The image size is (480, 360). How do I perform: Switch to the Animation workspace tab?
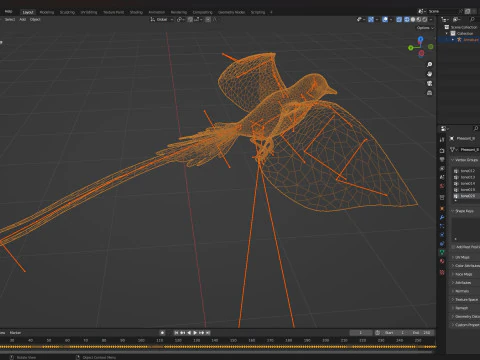click(157, 12)
